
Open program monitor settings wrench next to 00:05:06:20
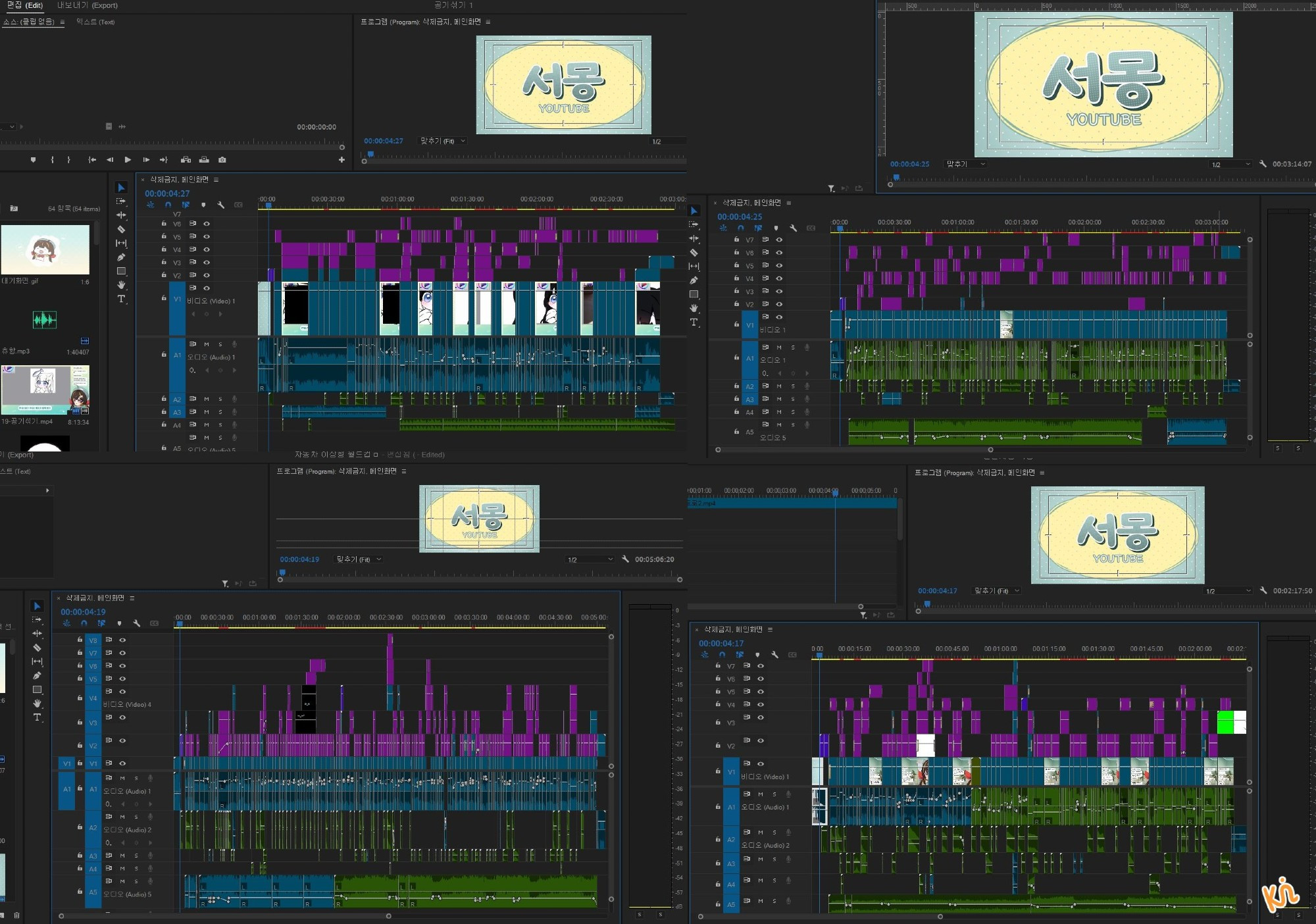625,559
